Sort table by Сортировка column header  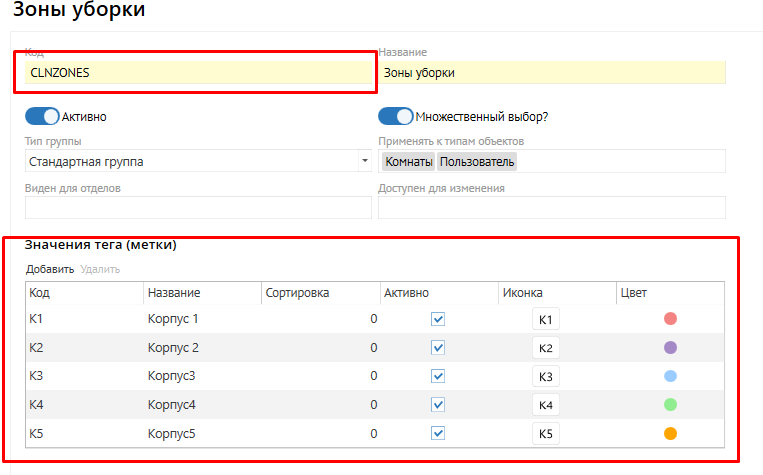(x=297, y=293)
